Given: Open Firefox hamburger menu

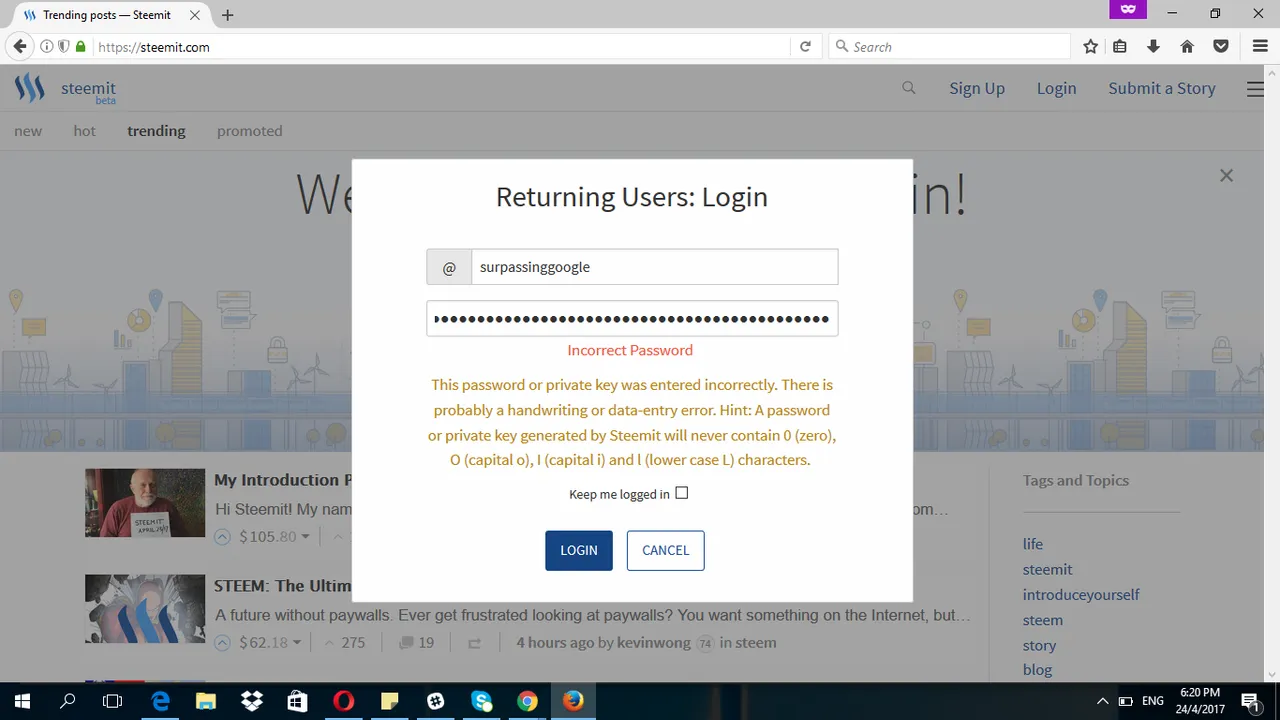Looking at the screenshot, I should (1260, 47).
